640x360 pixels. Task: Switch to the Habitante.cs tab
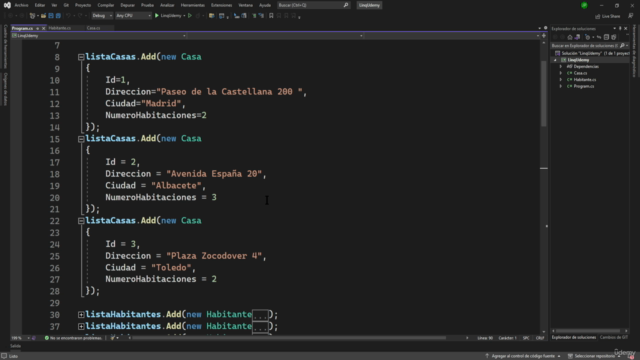click(x=60, y=28)
